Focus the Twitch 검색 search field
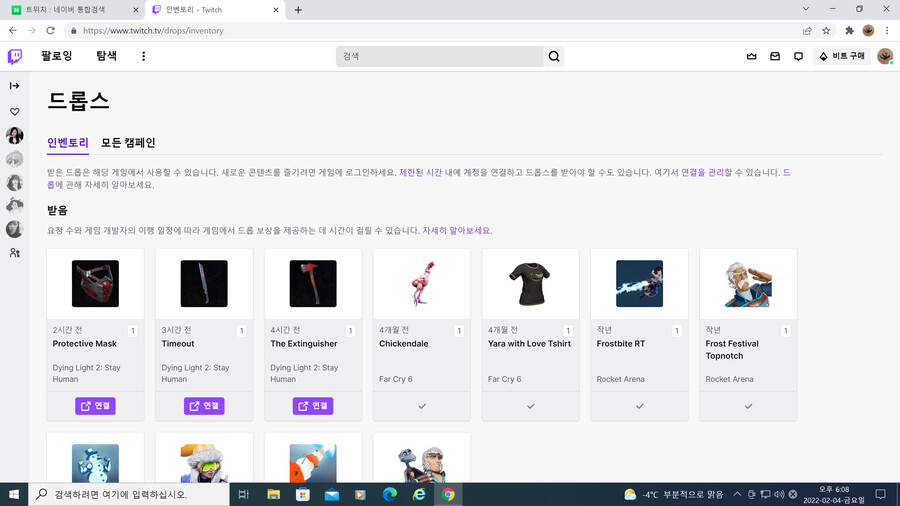 [440, 57]
